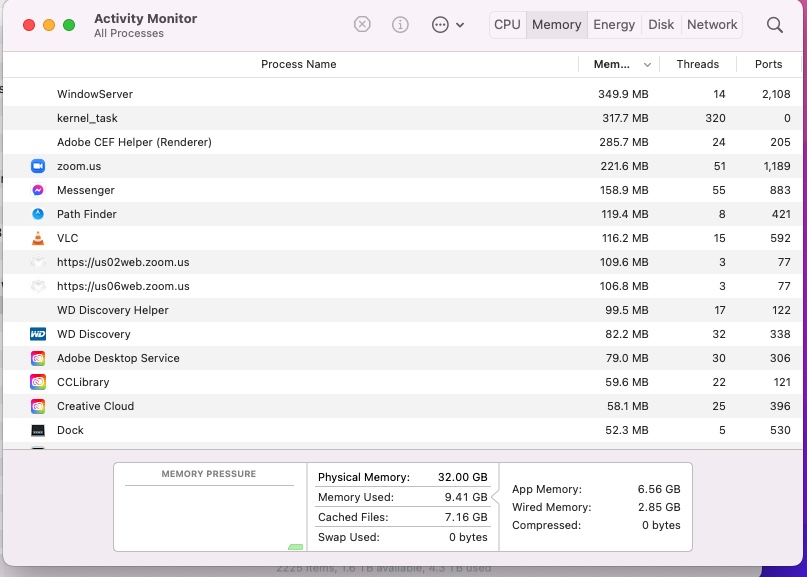Click the 285.7 MB memory value

(x=623, y=142)
